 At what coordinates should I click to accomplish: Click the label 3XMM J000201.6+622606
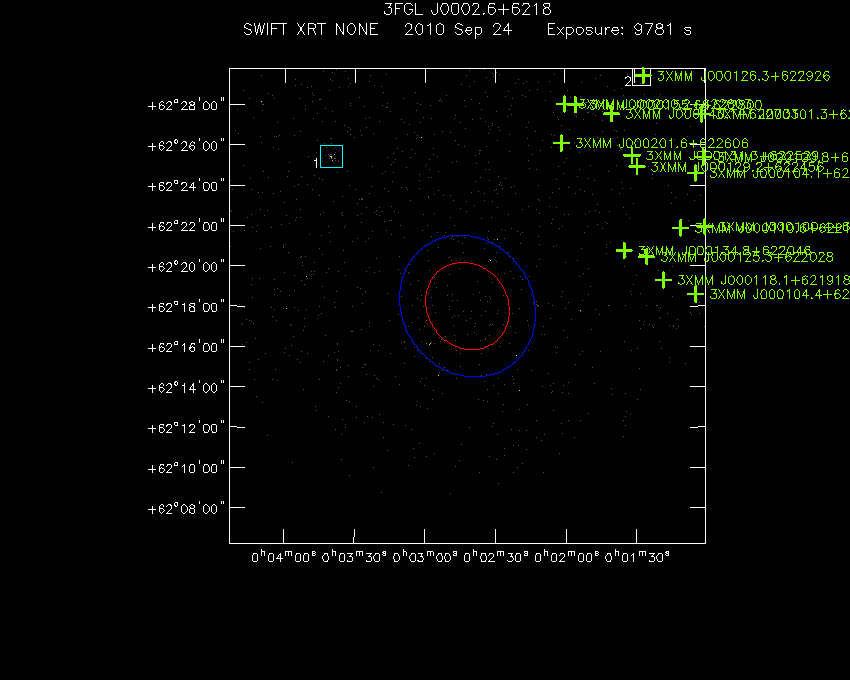[662, 144]
